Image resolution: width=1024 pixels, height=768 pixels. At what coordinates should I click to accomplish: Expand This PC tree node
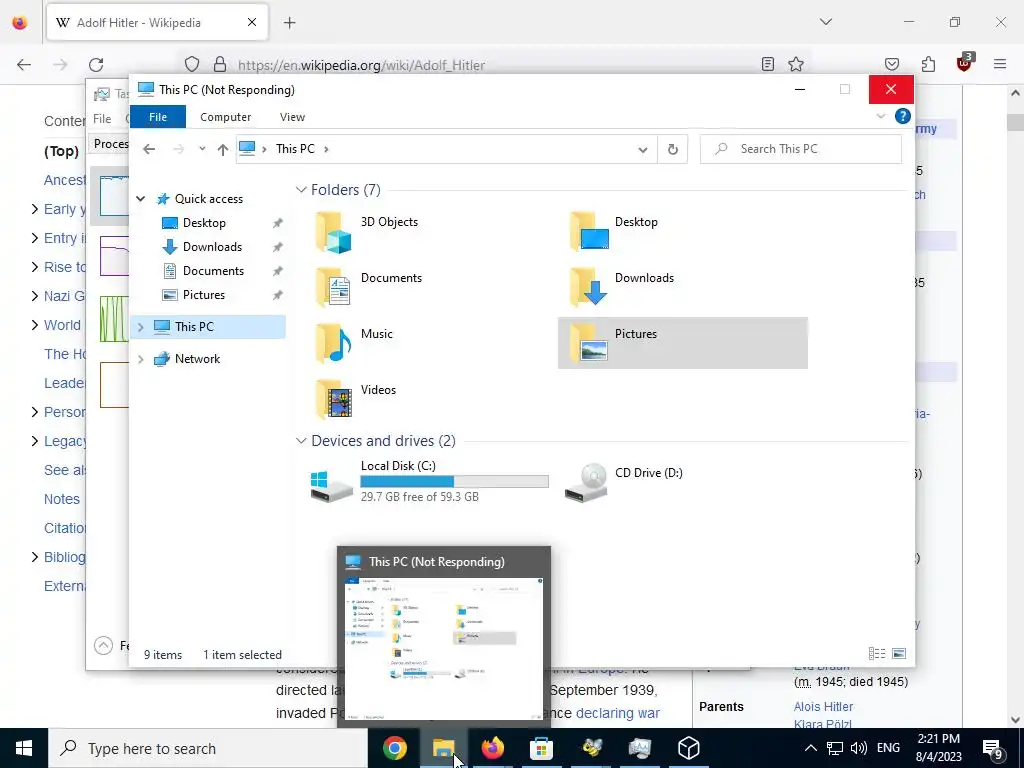point(140,327)
